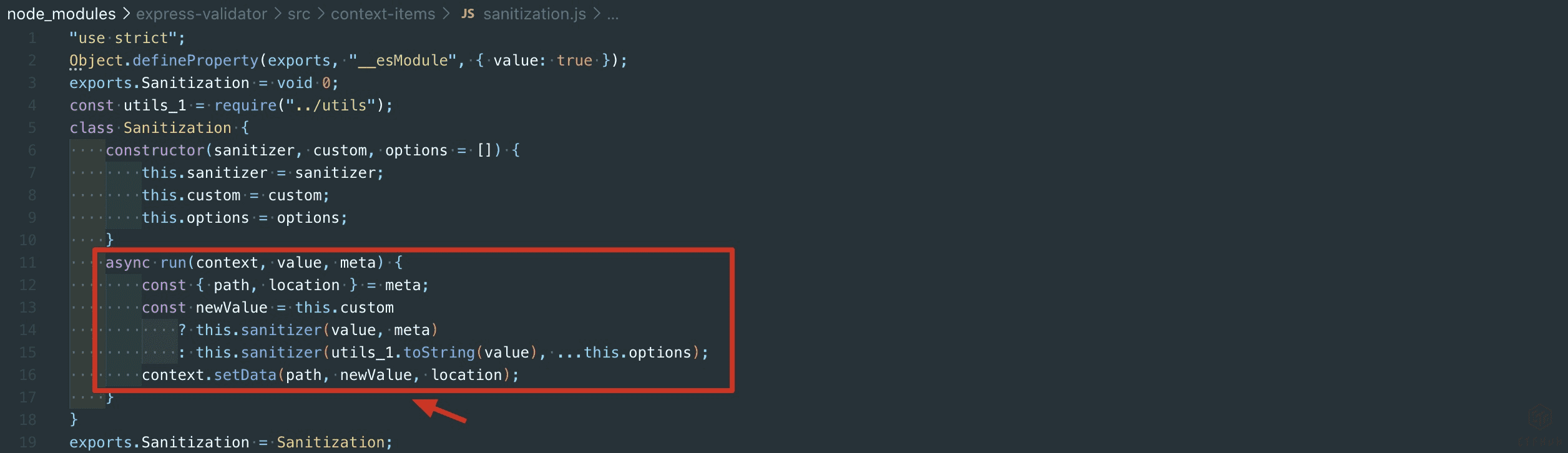Click the this.options assignment on line 9

195,218
